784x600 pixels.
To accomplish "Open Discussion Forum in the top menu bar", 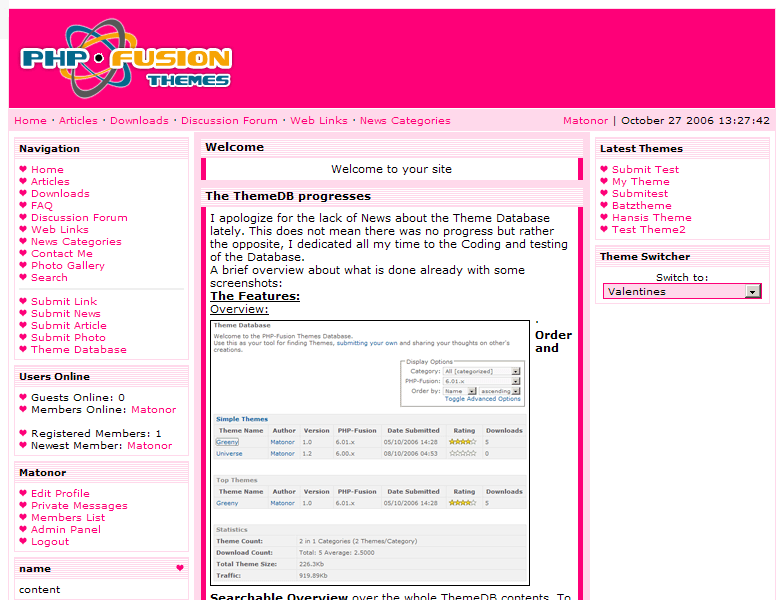I will [229, 120].
